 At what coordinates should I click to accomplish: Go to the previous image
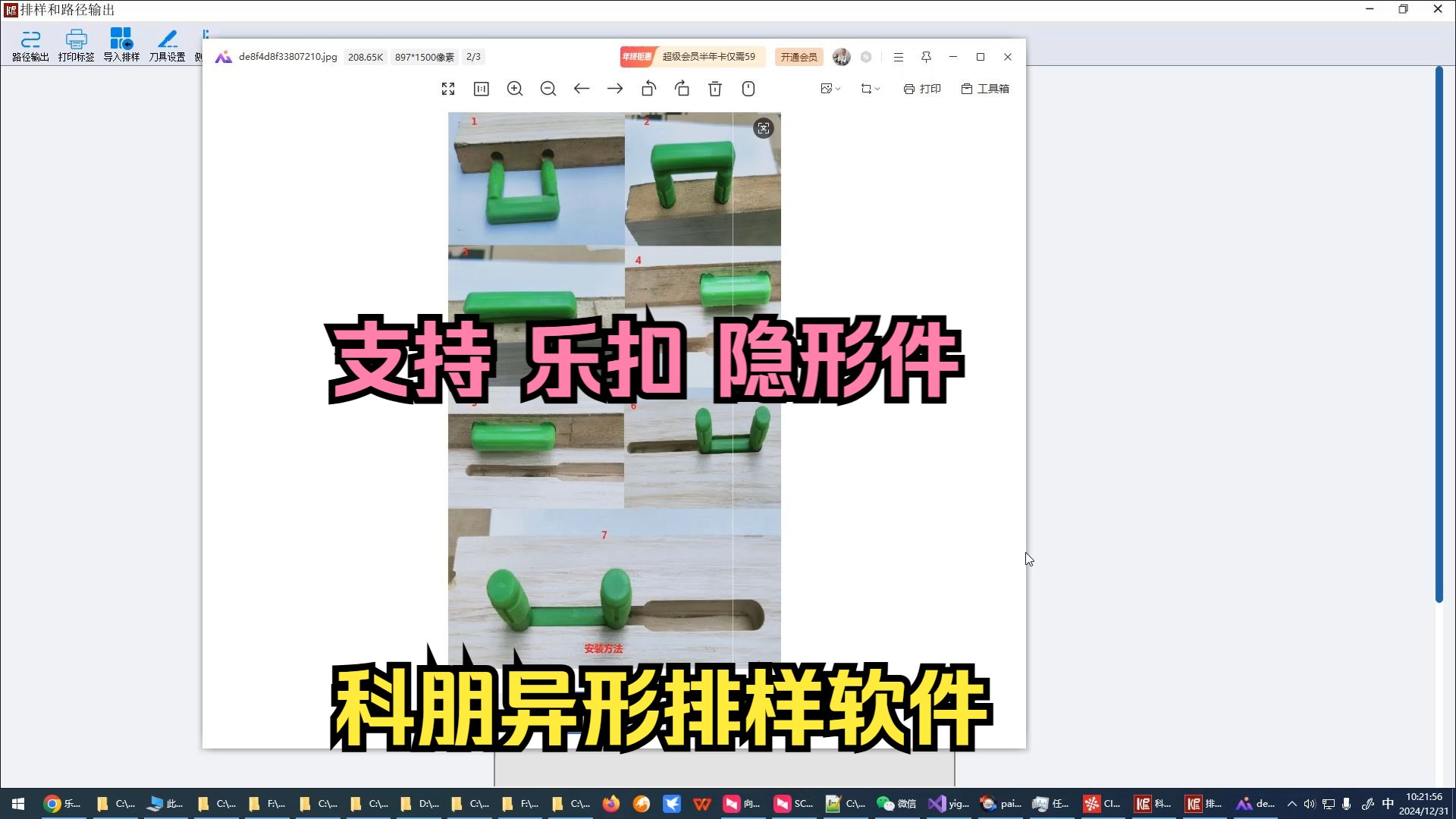pos(582,89)
